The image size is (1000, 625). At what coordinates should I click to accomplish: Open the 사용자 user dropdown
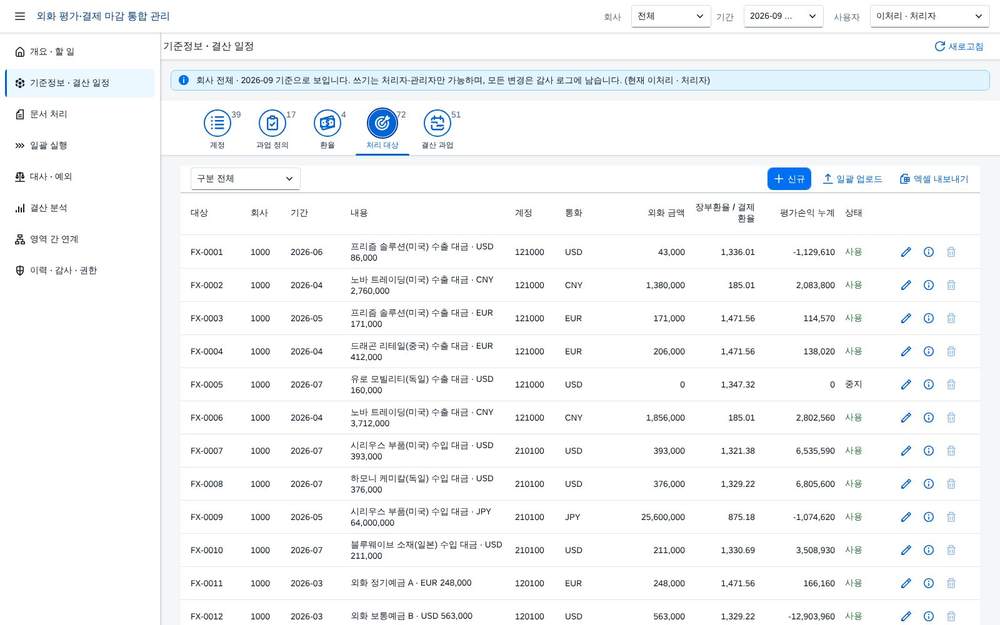coord(929,16)
